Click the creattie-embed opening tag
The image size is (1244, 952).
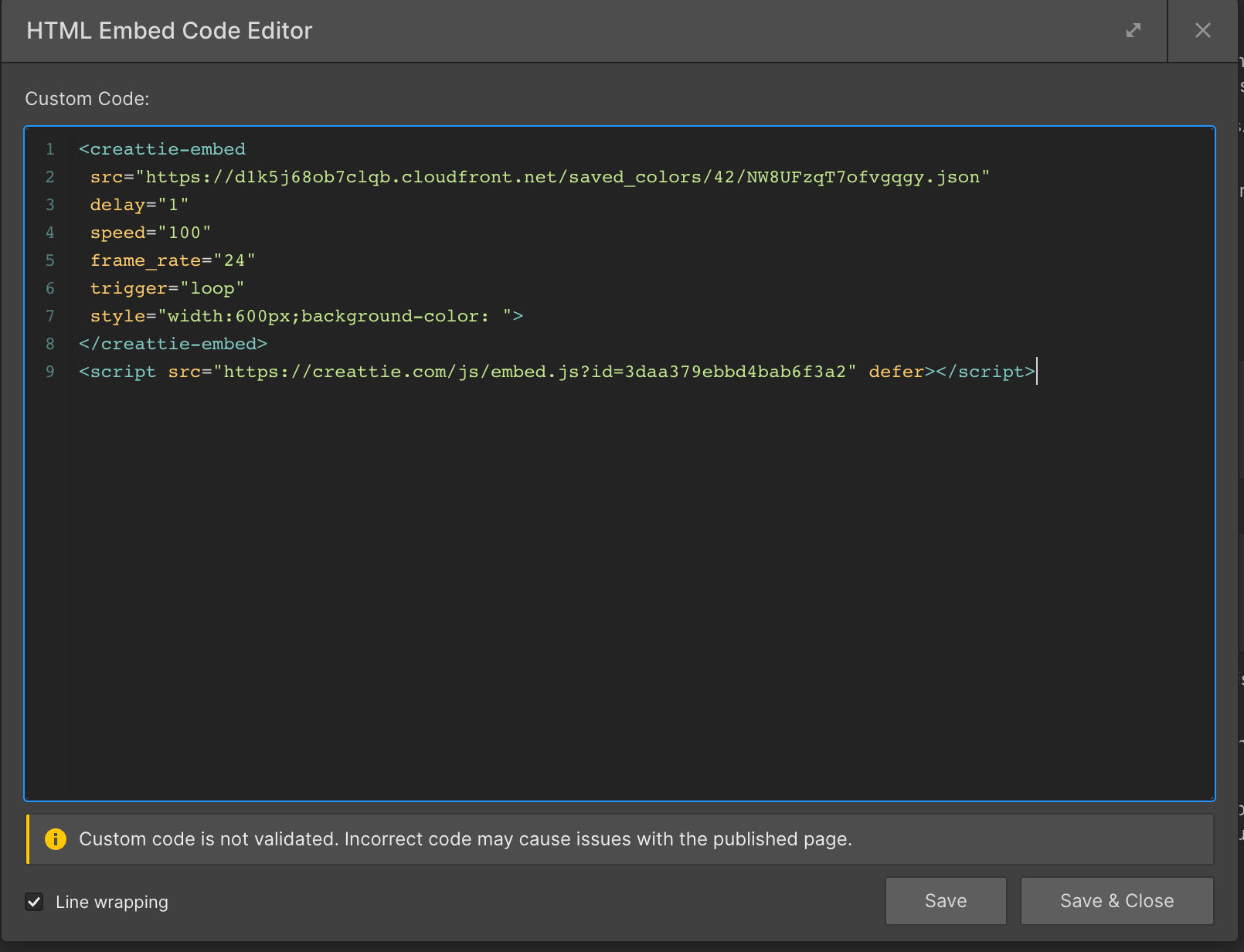[x=162, y=149]
